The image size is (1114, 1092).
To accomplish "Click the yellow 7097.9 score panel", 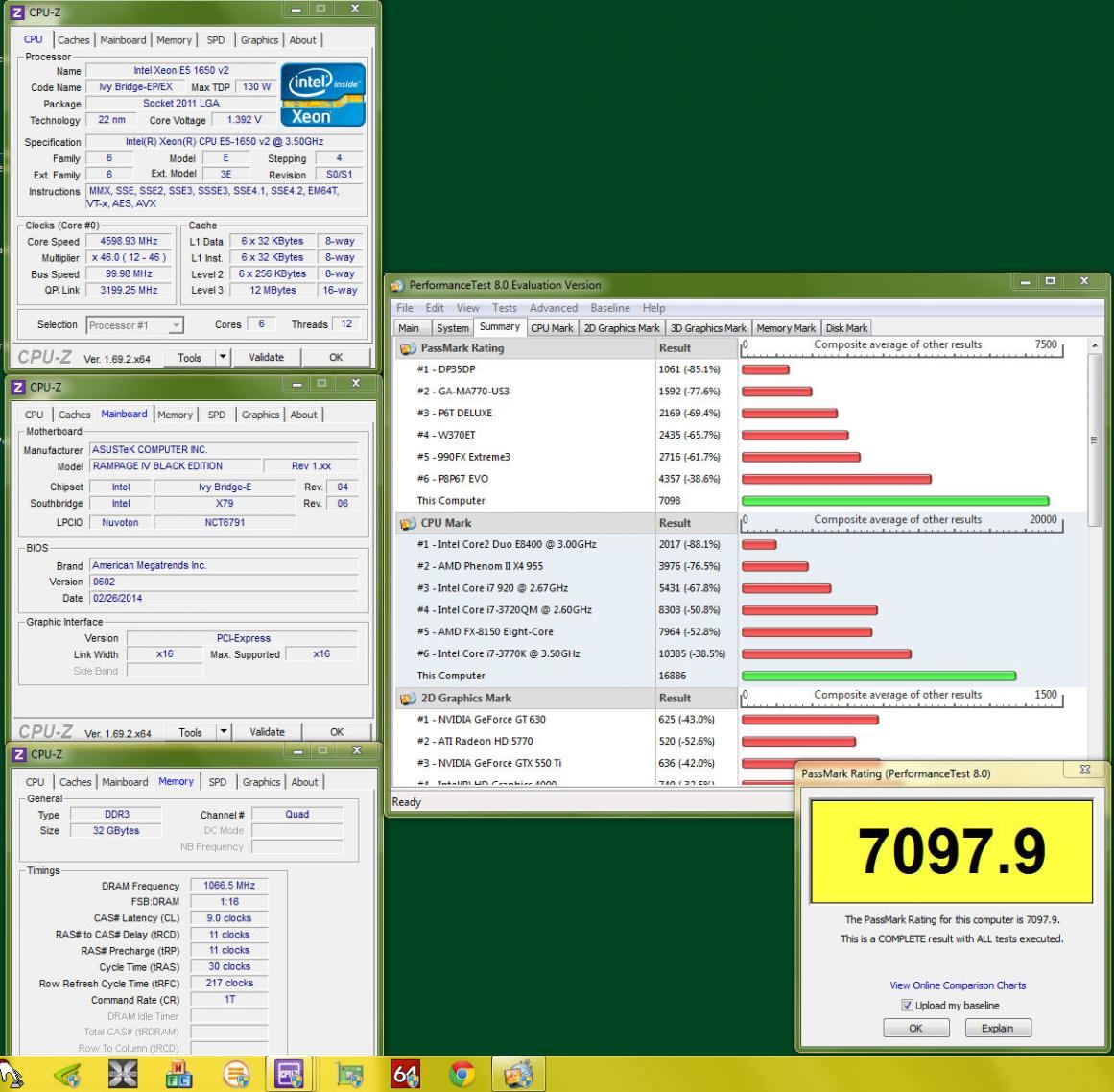I will coord(951,851).
